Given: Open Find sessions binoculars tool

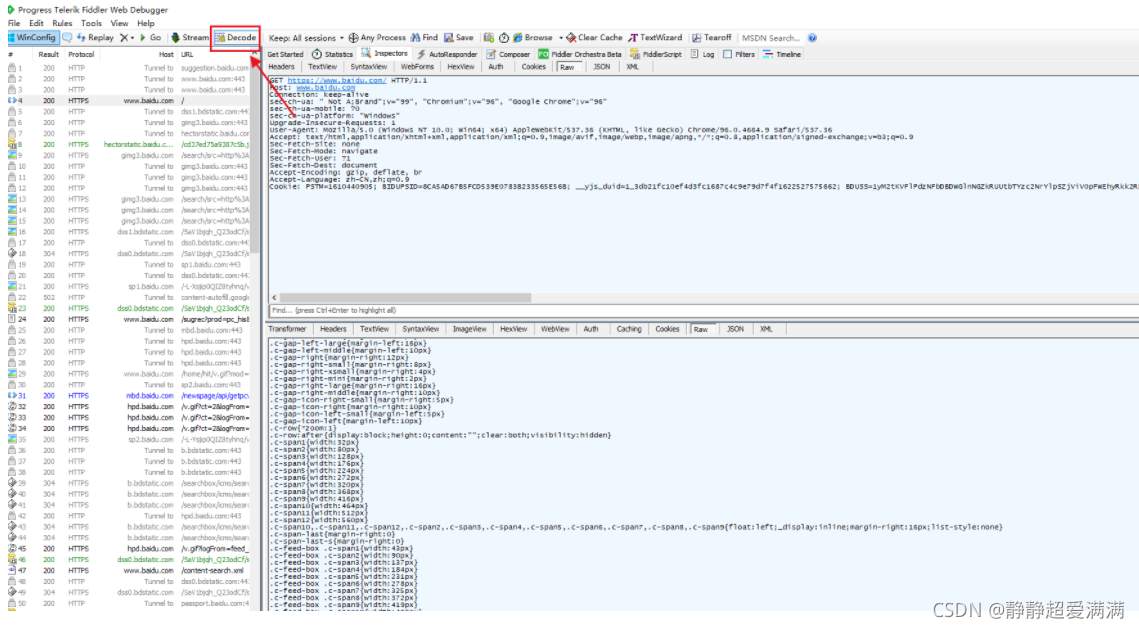Looking at the screenshot, I should point(424,38).
